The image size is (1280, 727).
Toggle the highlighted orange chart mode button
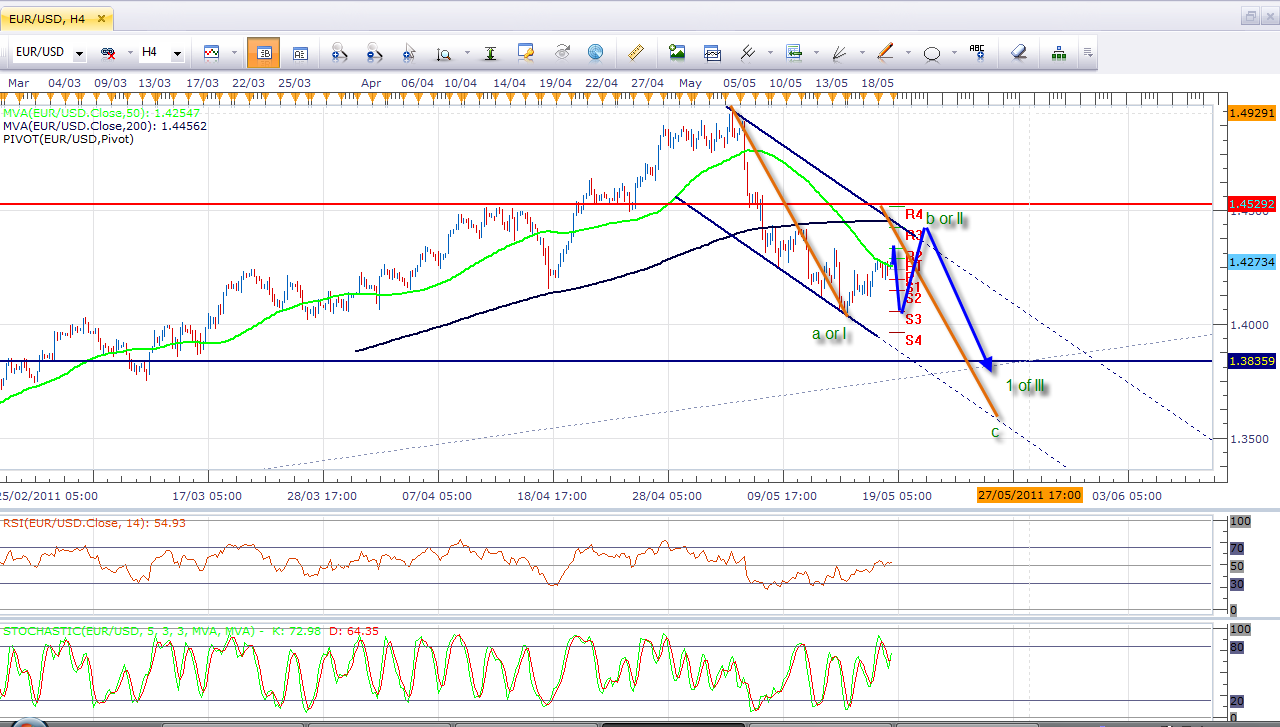[263, 52]
